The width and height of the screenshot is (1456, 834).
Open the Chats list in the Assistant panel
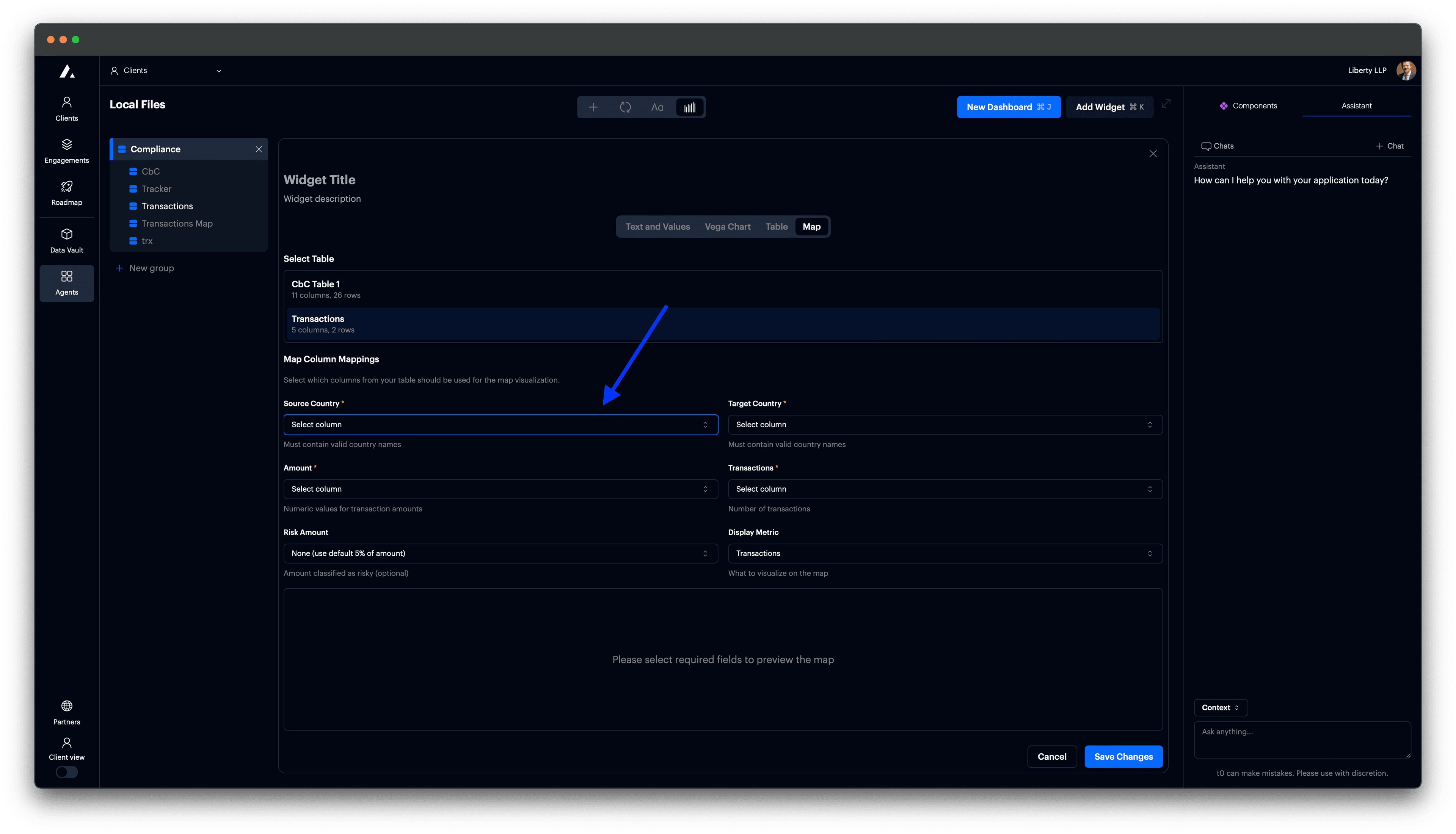(1217, 146)
